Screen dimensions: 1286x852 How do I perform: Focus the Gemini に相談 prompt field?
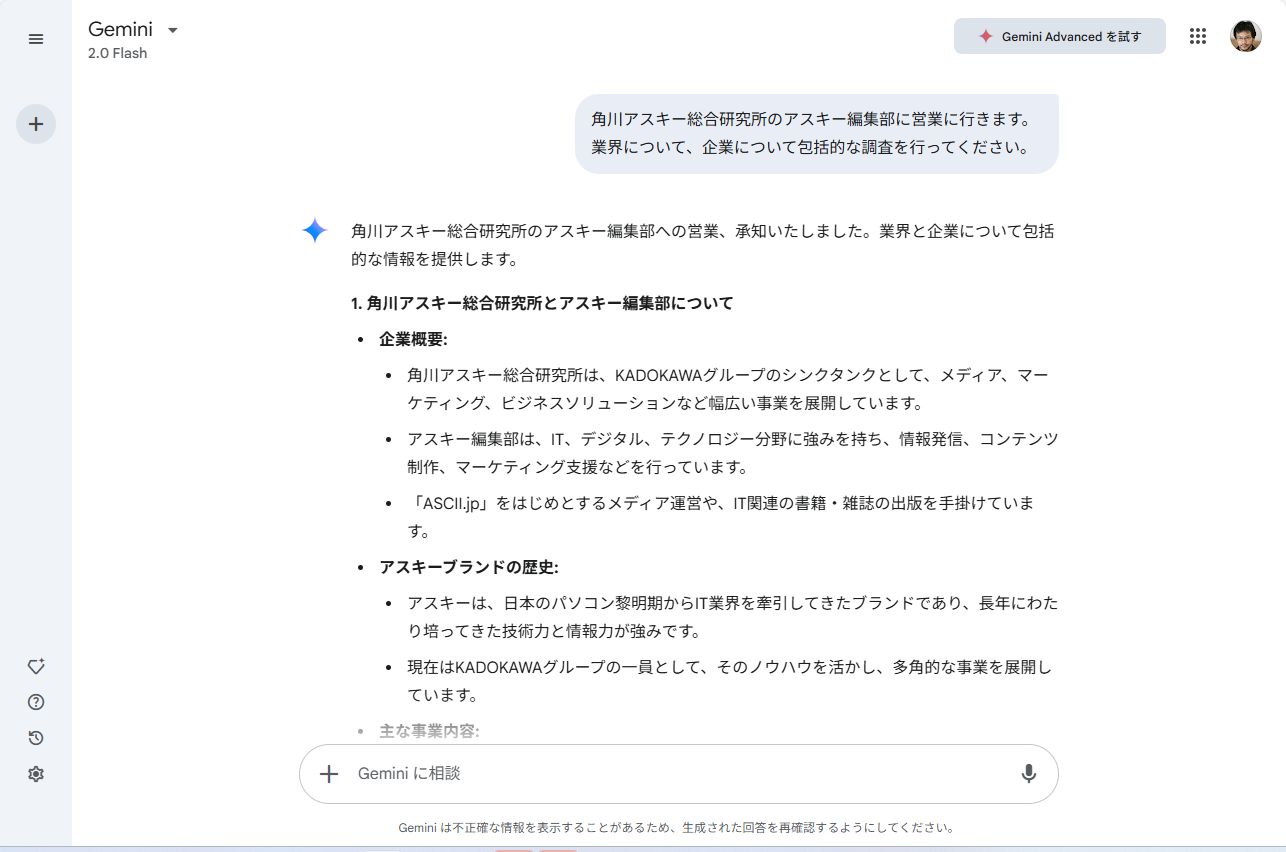point(678,773)
